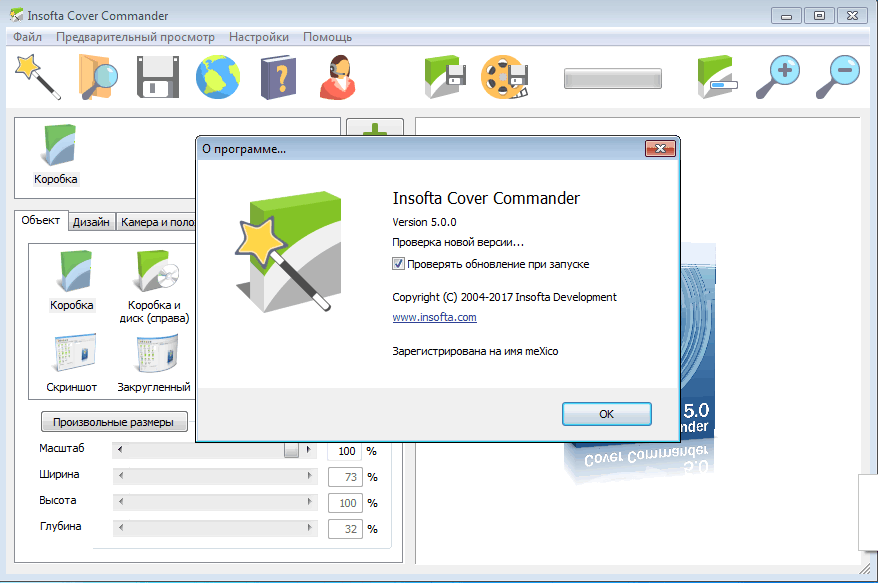Viewport: 878px width, 583px height.
Task: Click the box render settings icon
Action: click(x=717, y=77)
